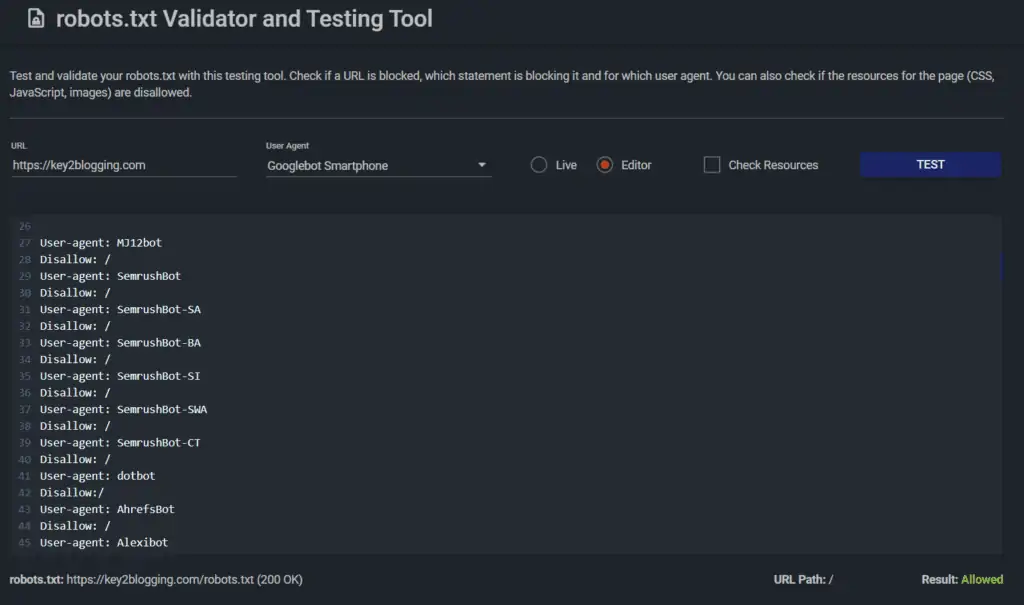
Task: Click line 33 User-agent: SemrushBot-BA
Action: [120, 342]
